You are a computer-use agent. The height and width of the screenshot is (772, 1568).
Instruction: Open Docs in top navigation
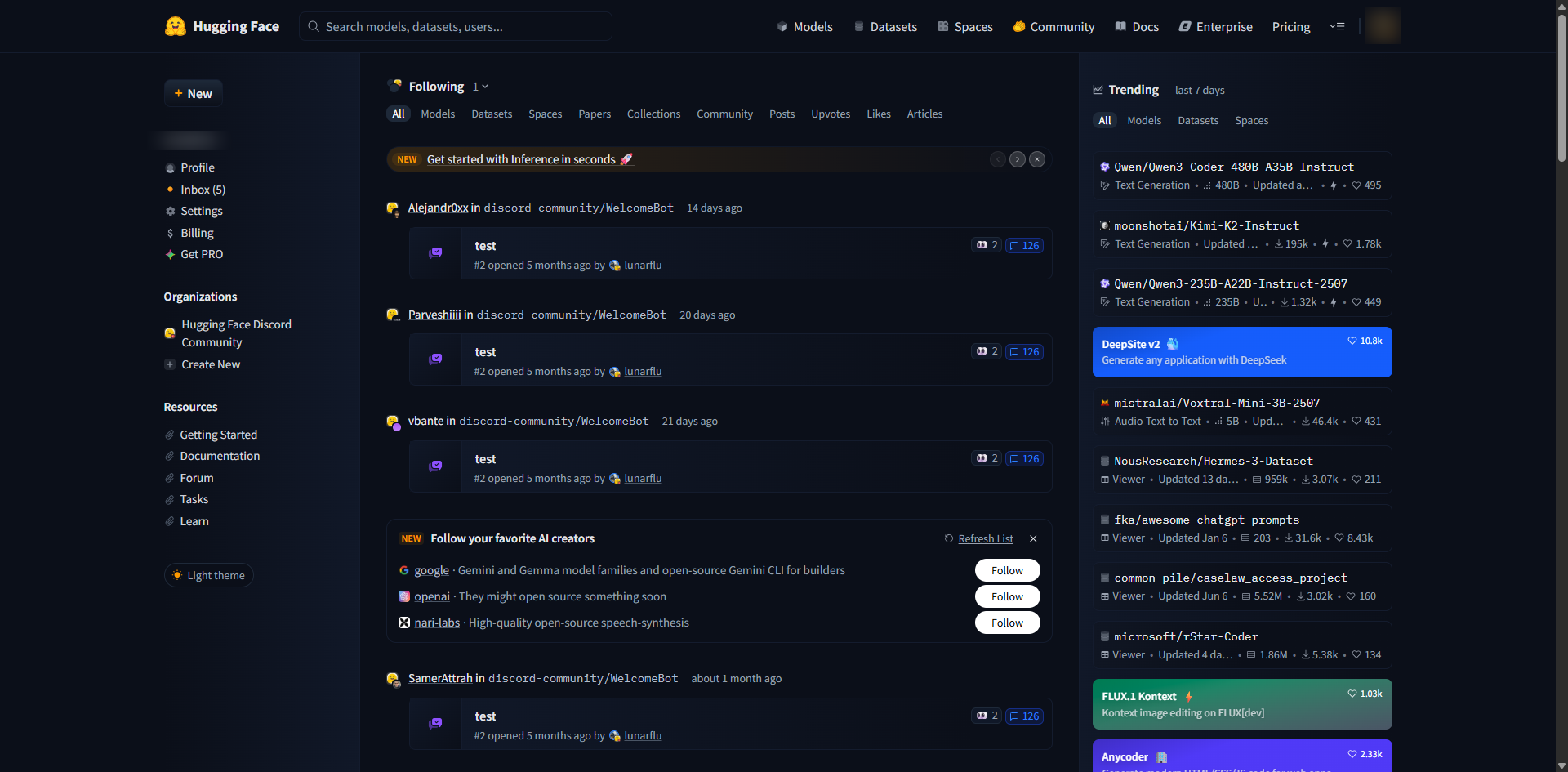click(1137, 27)
